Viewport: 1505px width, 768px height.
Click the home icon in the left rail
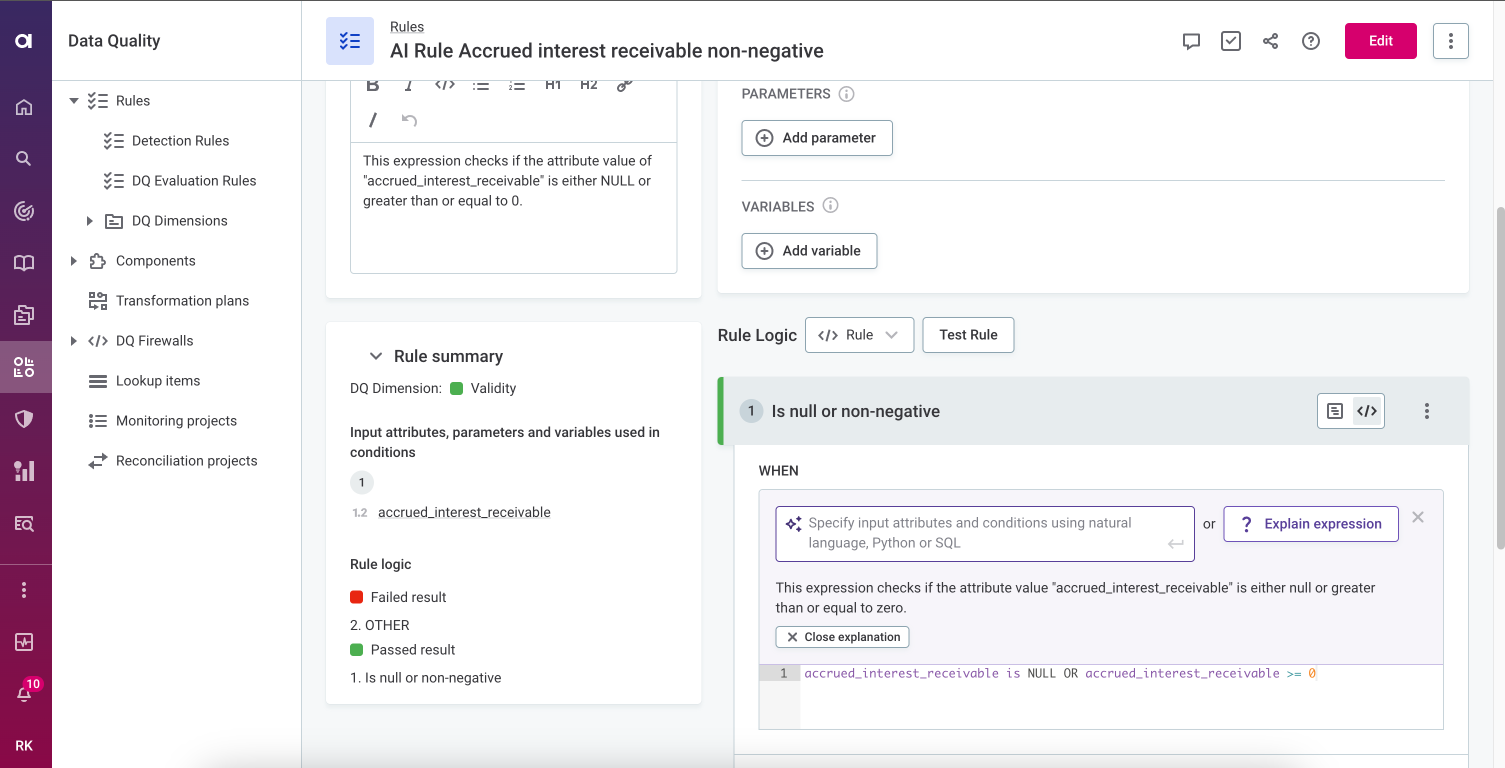[x=25, y=107]
